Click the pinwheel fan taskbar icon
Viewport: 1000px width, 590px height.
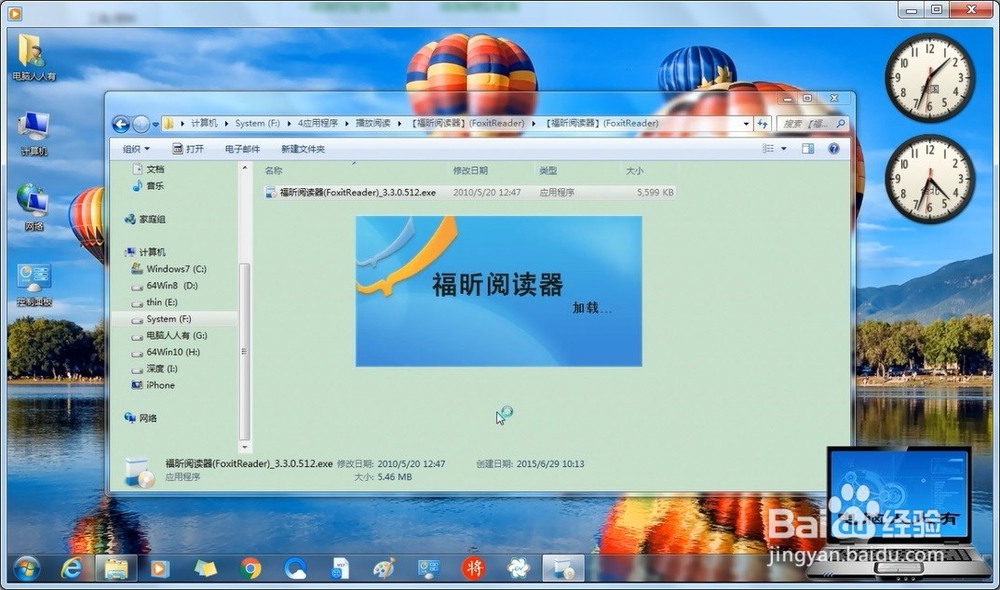[518, 568]
